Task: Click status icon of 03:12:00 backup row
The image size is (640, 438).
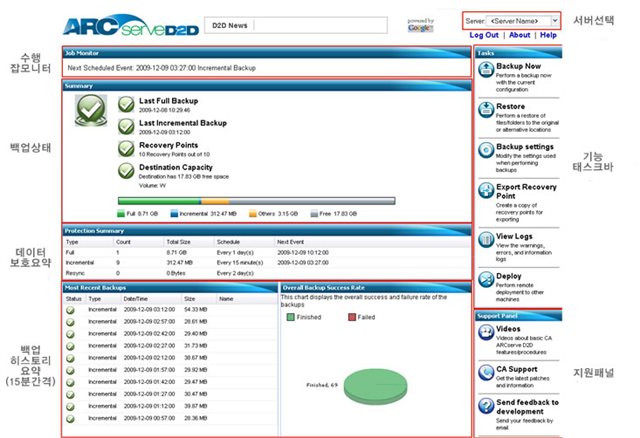Action: [x=70, y=310]
